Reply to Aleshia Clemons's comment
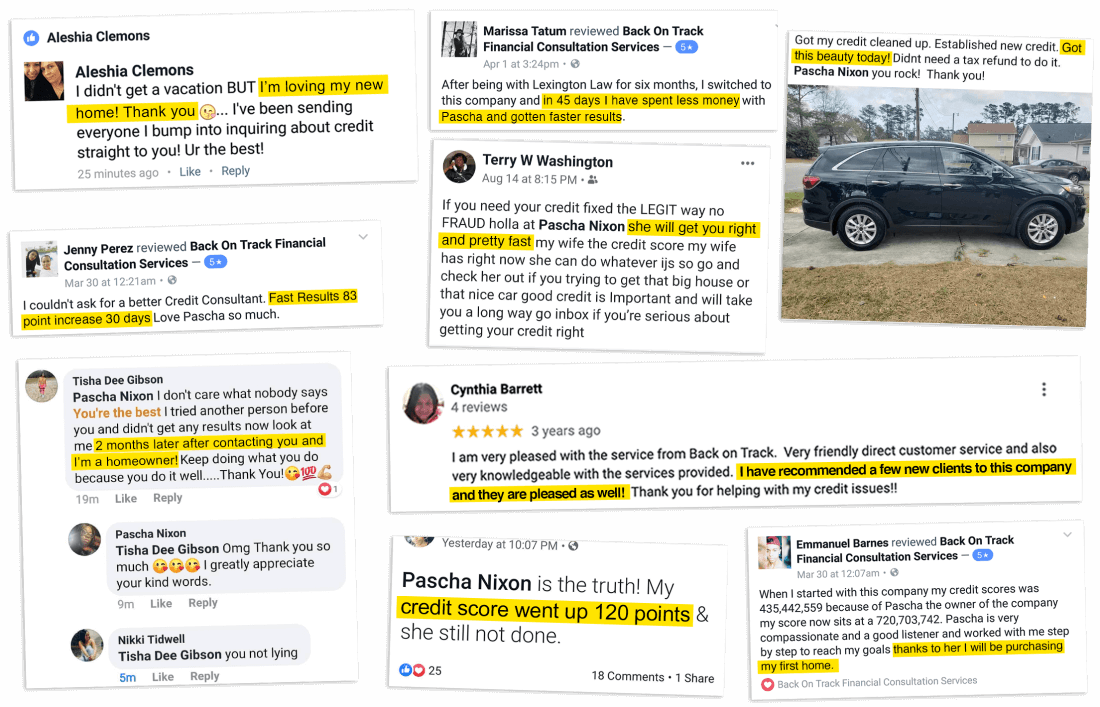The width and height of the screenshot is (1100, 707). 235,171
